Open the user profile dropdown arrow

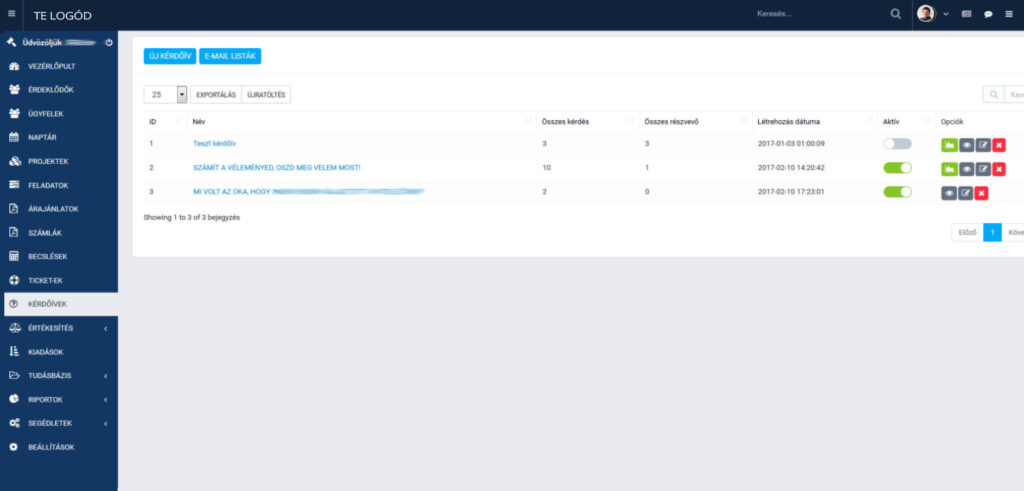[x=945, y=14]
